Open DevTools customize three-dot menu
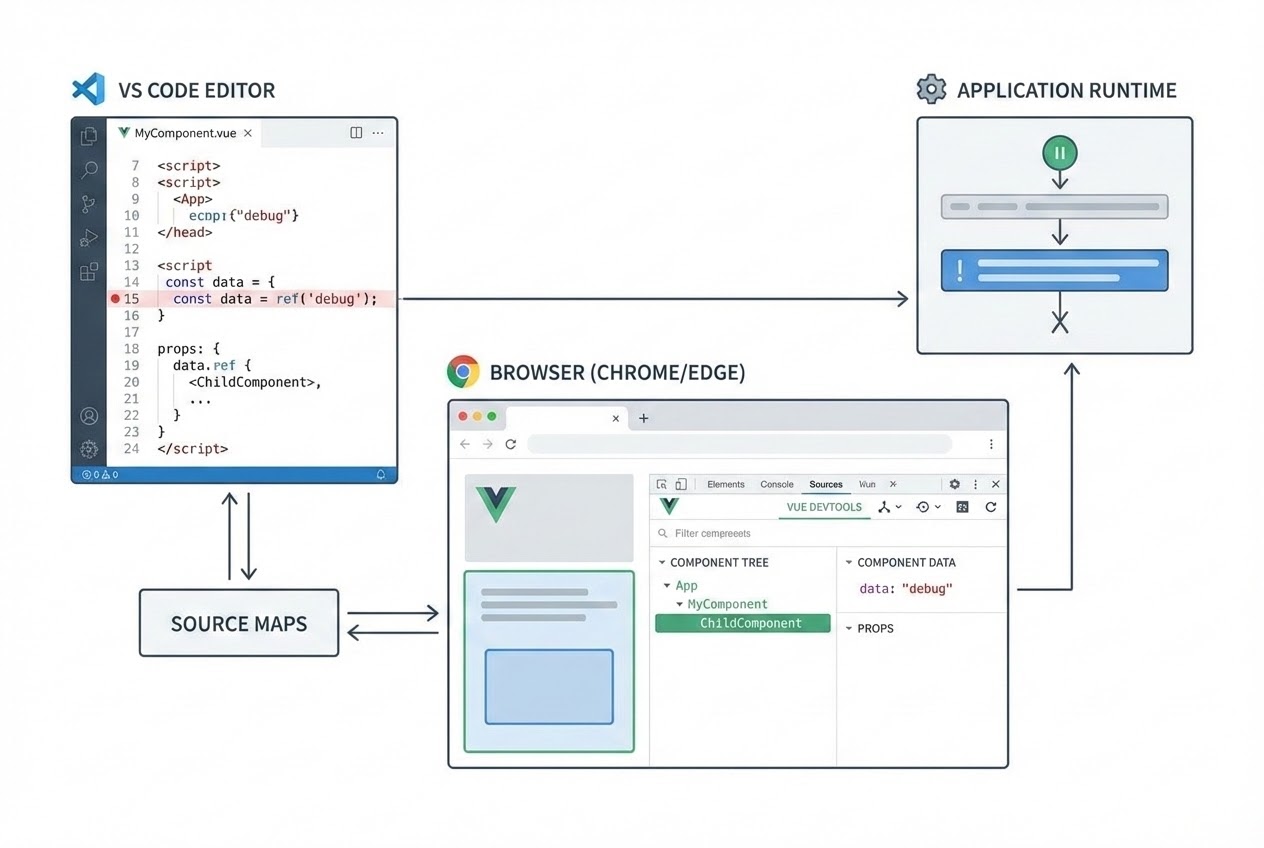1264x848 pixels. click(976, 484)
